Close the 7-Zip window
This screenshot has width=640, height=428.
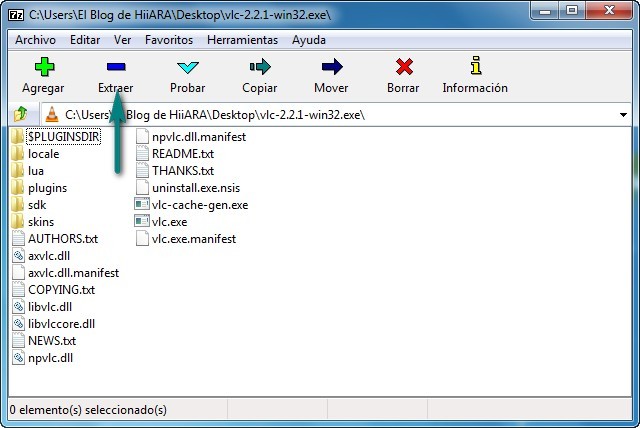(609, 11)
